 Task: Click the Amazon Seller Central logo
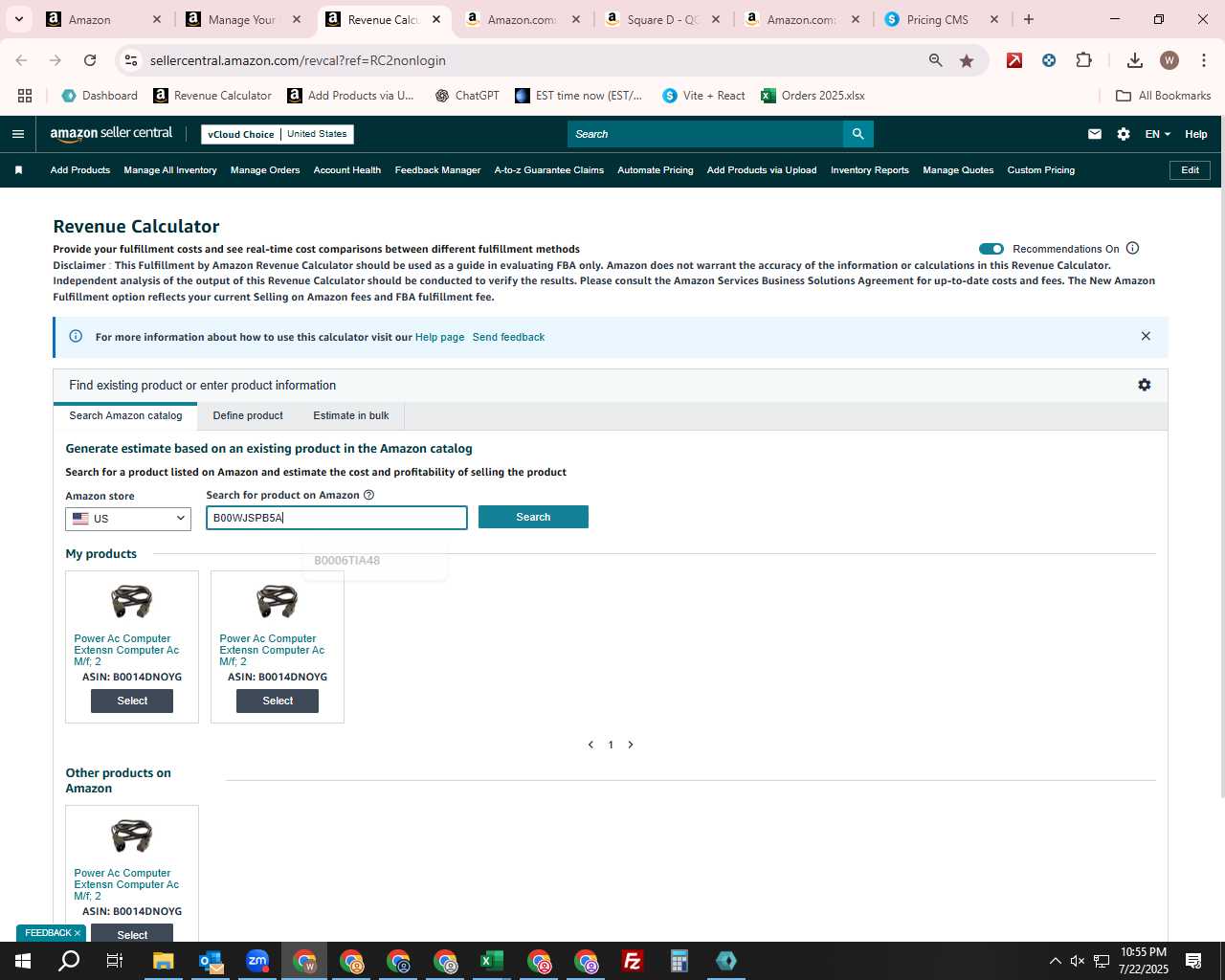111,134
